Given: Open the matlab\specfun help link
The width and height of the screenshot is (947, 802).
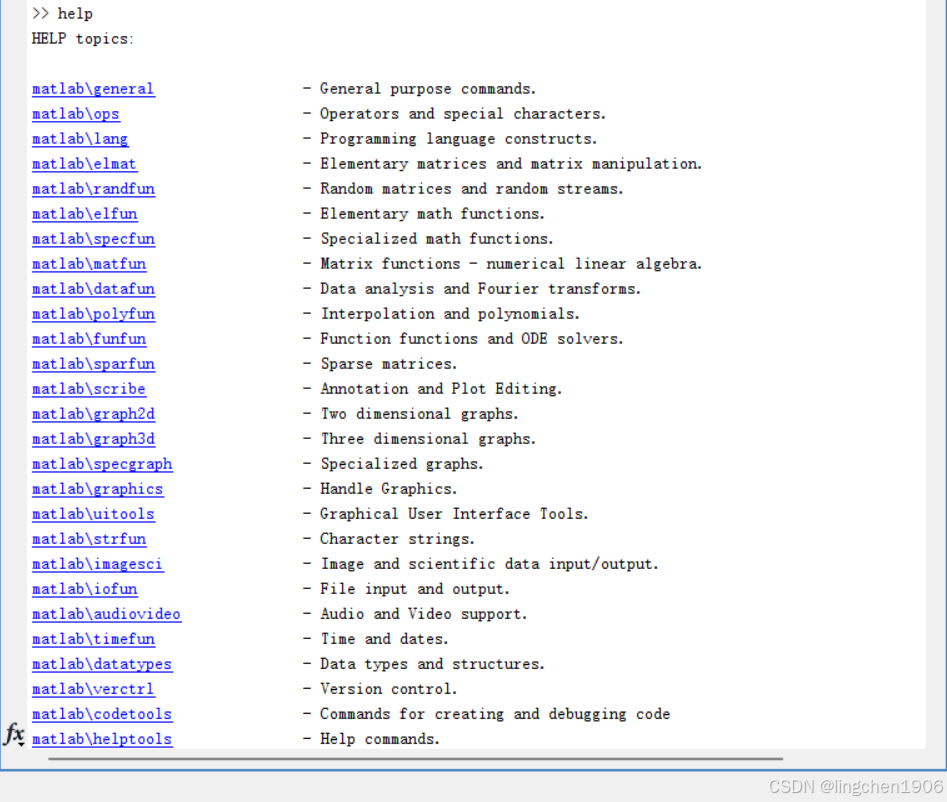Looking at the screenshot, I should pyautogui.click(x=93, y=239).
